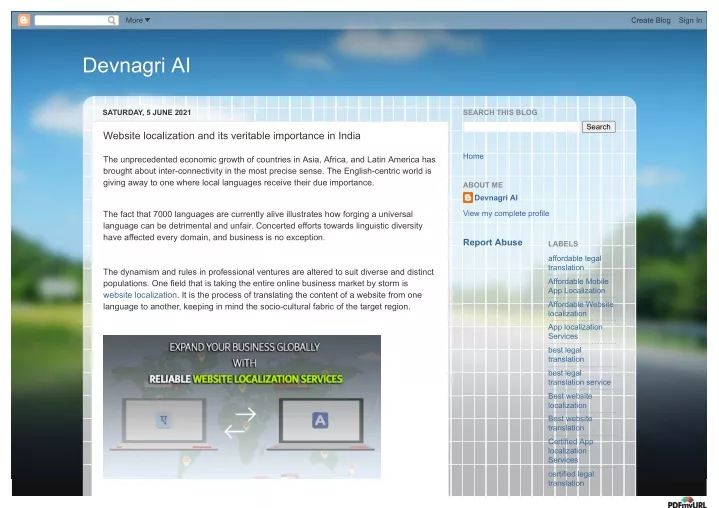
Task: Open the post title Website localization and its veritable importance
Action: [x=232, y=136]
